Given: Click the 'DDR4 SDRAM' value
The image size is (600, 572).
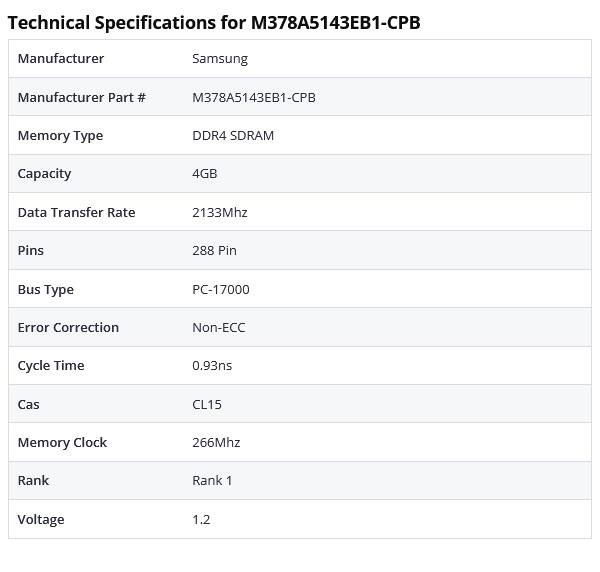Looking at the screenshot, I should 233,135.
